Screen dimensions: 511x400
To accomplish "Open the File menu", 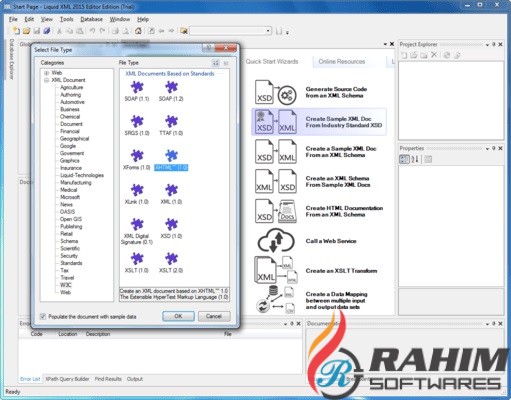I will [13, 19].
